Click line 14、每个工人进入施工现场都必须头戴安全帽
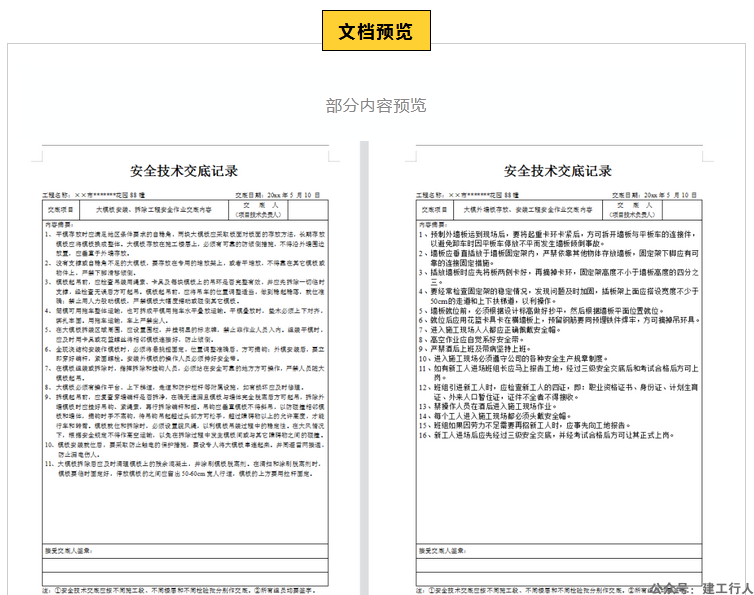Image resolution: width=754 pixels, height=595 pixels. tap(495, 416)
